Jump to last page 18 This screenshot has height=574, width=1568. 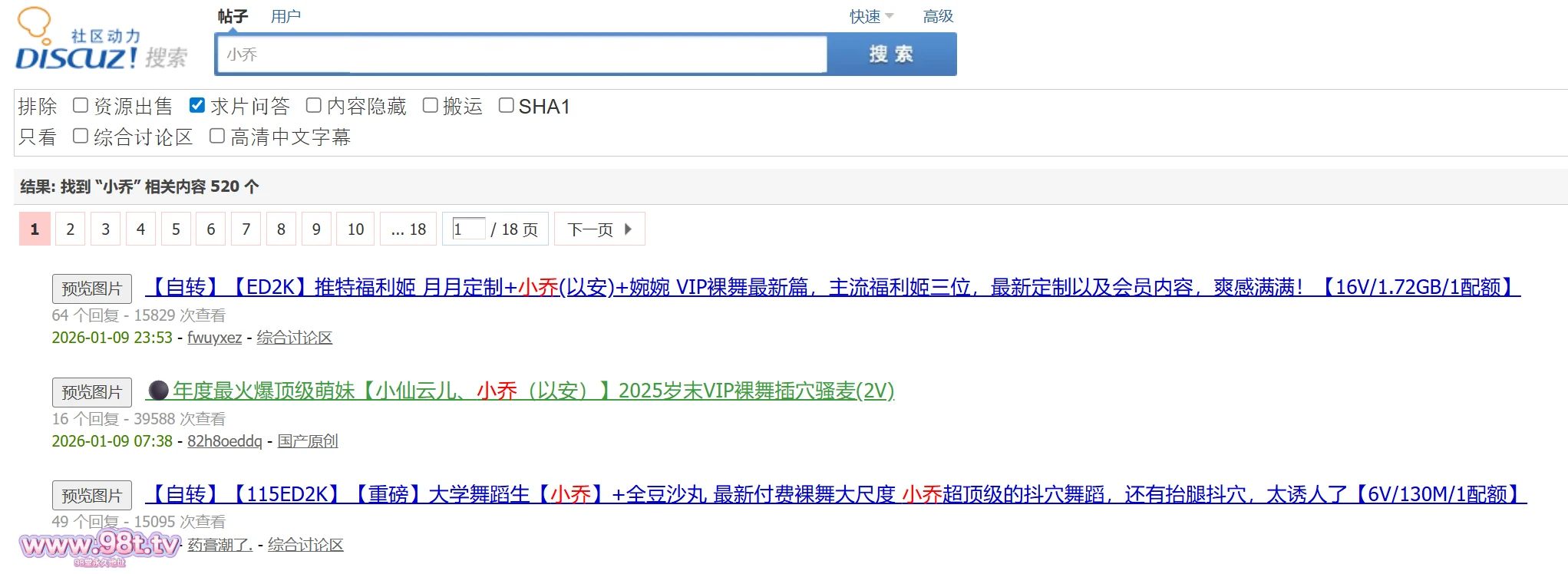click(408, 229)
